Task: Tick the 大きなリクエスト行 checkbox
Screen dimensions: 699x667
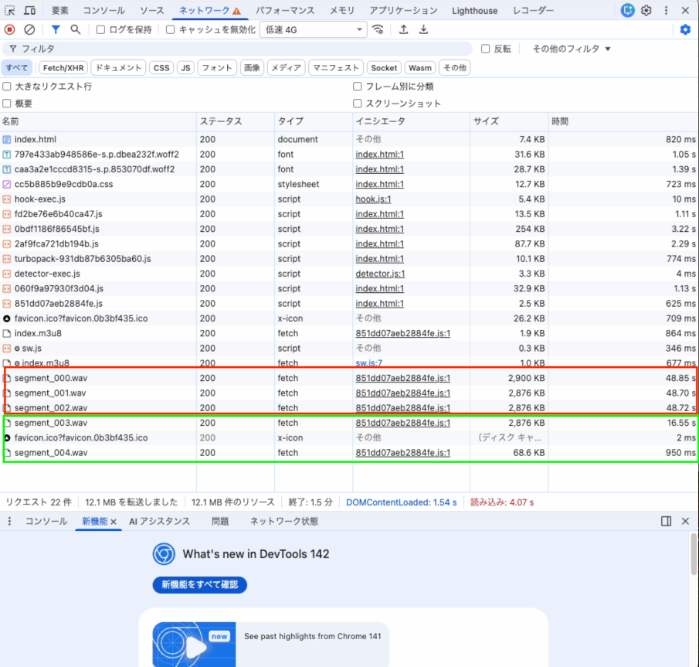Action: point(8,87)
